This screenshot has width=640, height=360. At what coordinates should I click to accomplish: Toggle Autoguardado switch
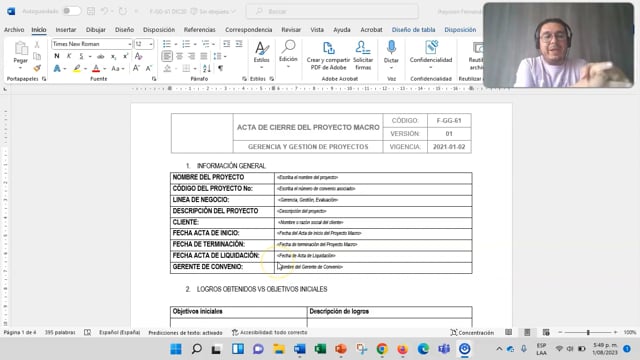[71, 11]
